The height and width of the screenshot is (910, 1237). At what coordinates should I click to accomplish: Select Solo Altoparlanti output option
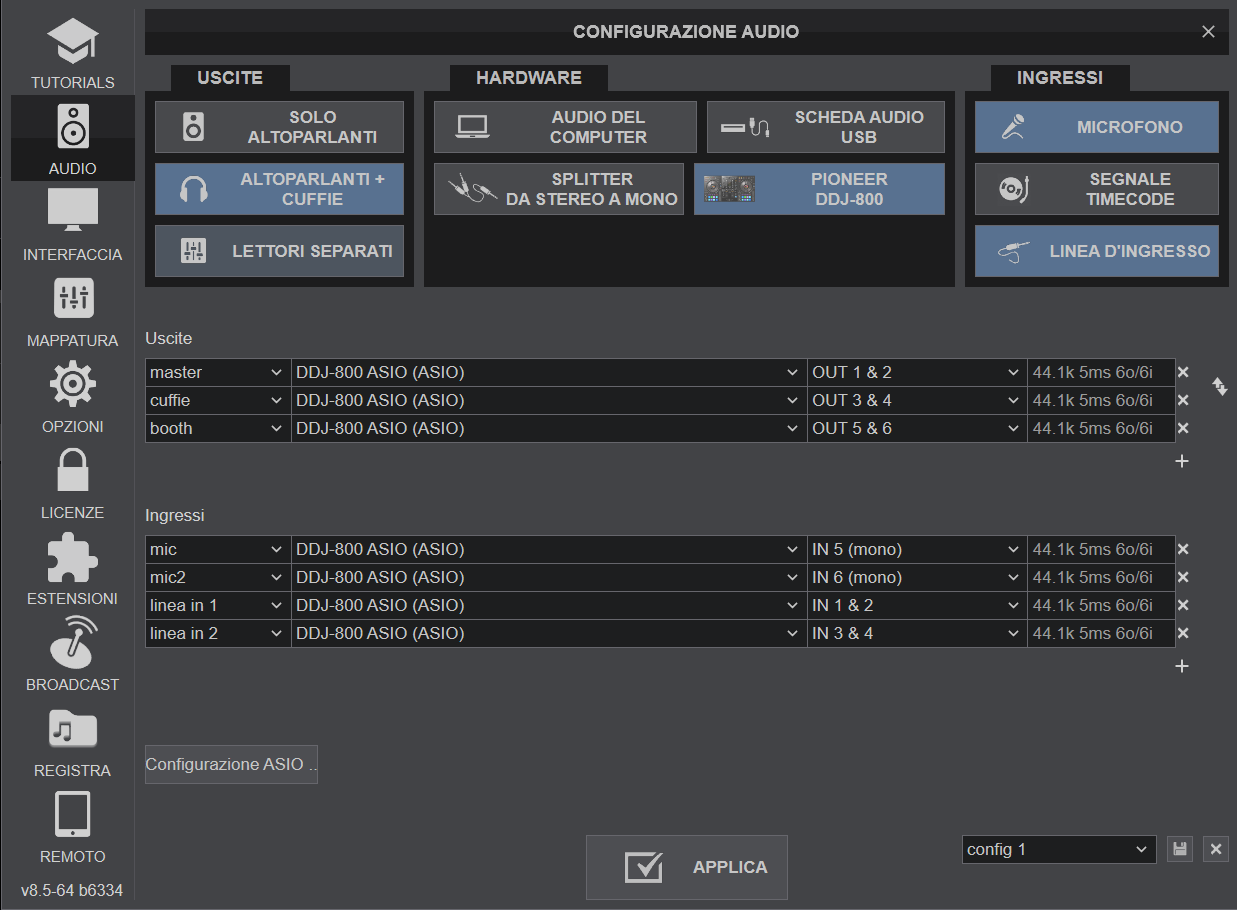click(x=279, y=127)
